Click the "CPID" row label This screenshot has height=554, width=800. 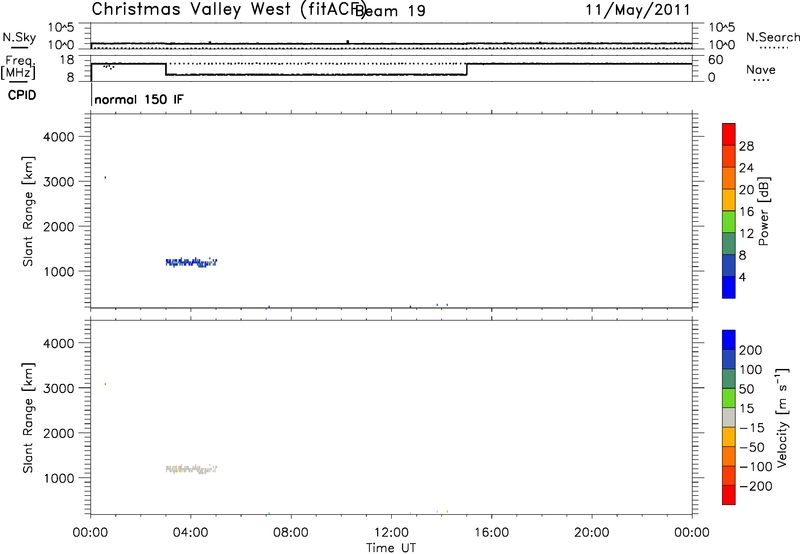click(x=22, y=95)
